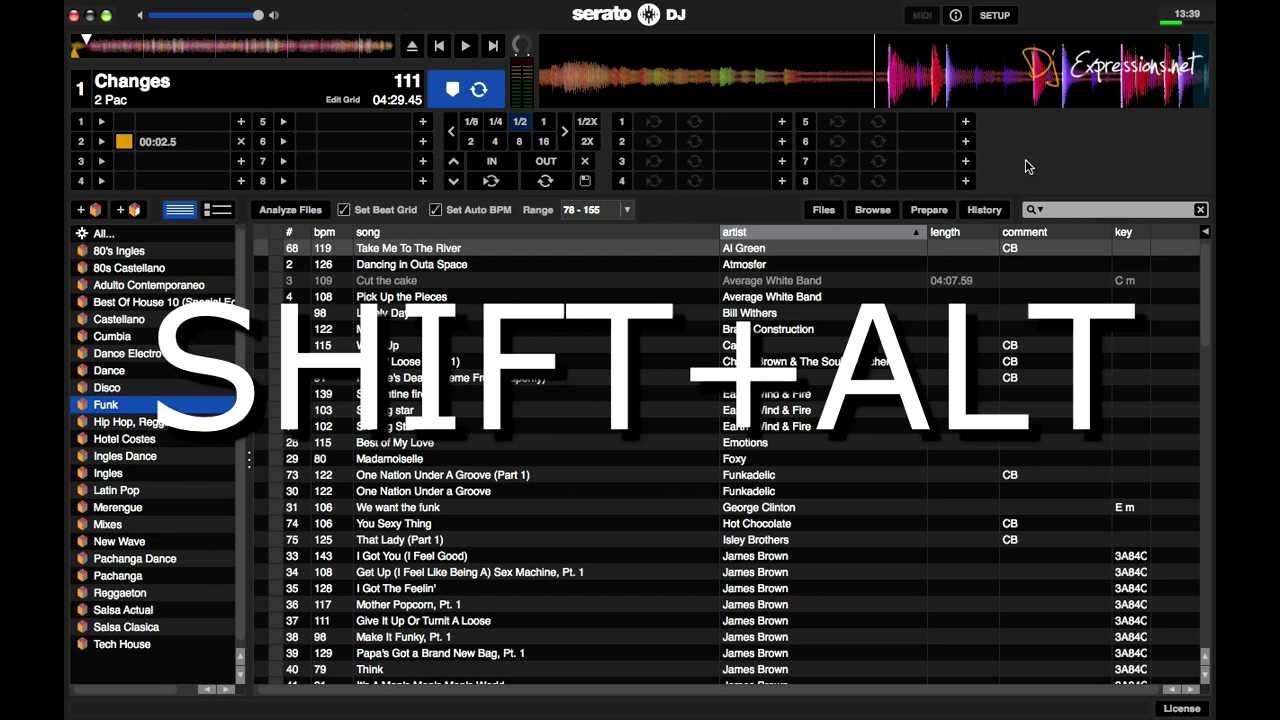
Task: Switch to the album art list view
Action: coord(217,210)
